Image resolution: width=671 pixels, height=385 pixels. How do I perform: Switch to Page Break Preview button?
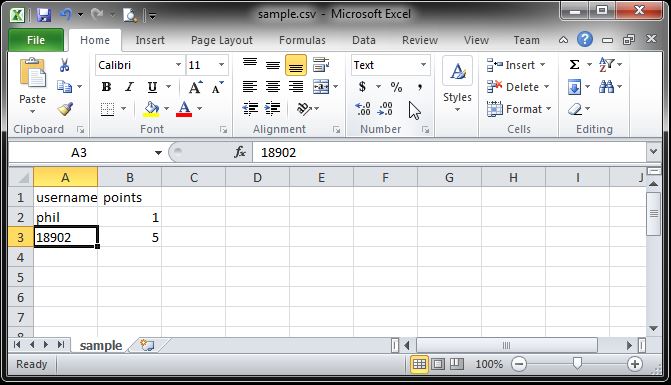tap(456, 364)
